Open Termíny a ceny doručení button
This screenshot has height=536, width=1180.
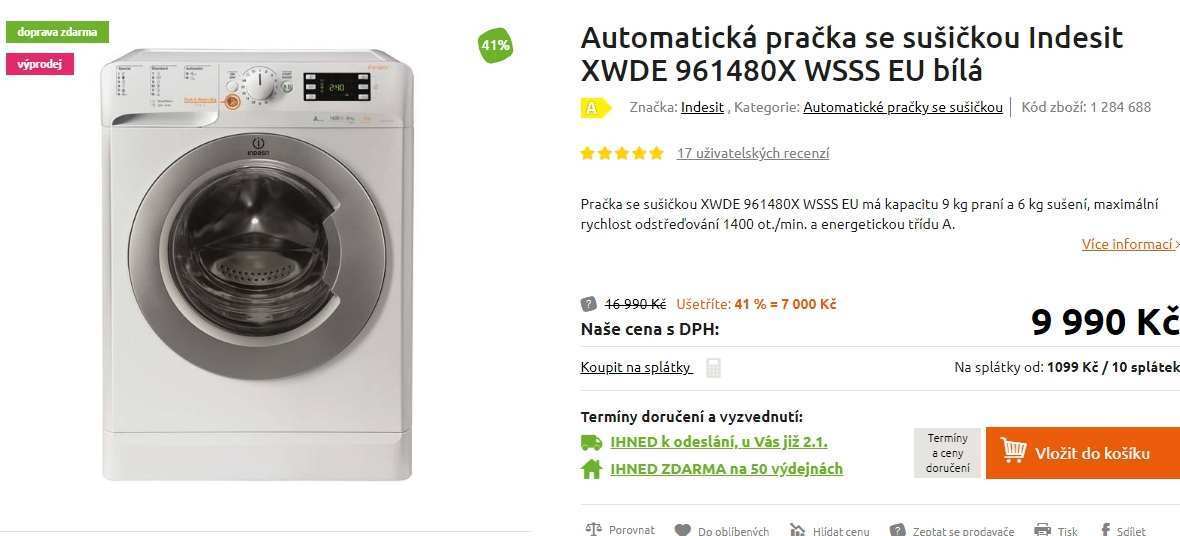947,453
